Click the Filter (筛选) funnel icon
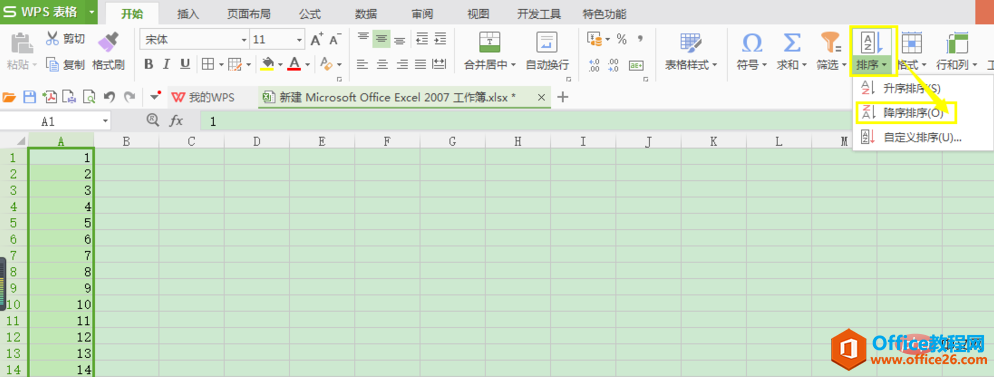 pyautogui.click(x=829, y=43)
